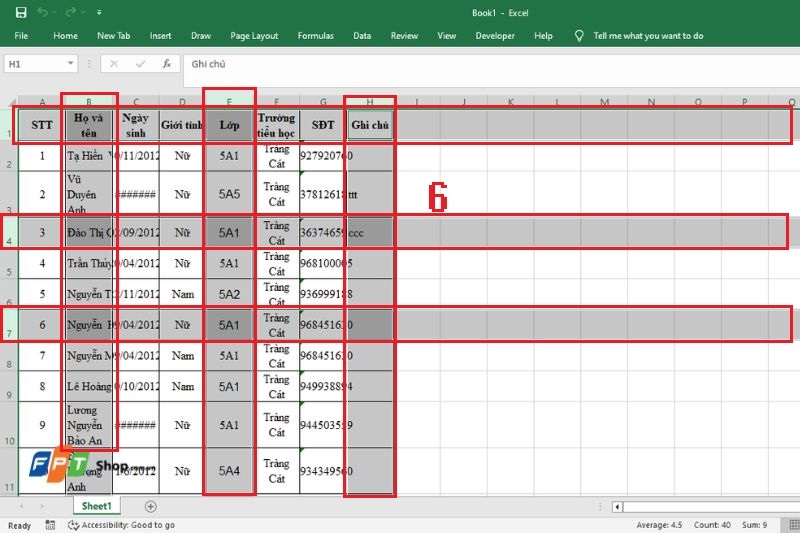Click the Name Box showing H1
This screenshot has width=800, height=533.
click(35, 64)
